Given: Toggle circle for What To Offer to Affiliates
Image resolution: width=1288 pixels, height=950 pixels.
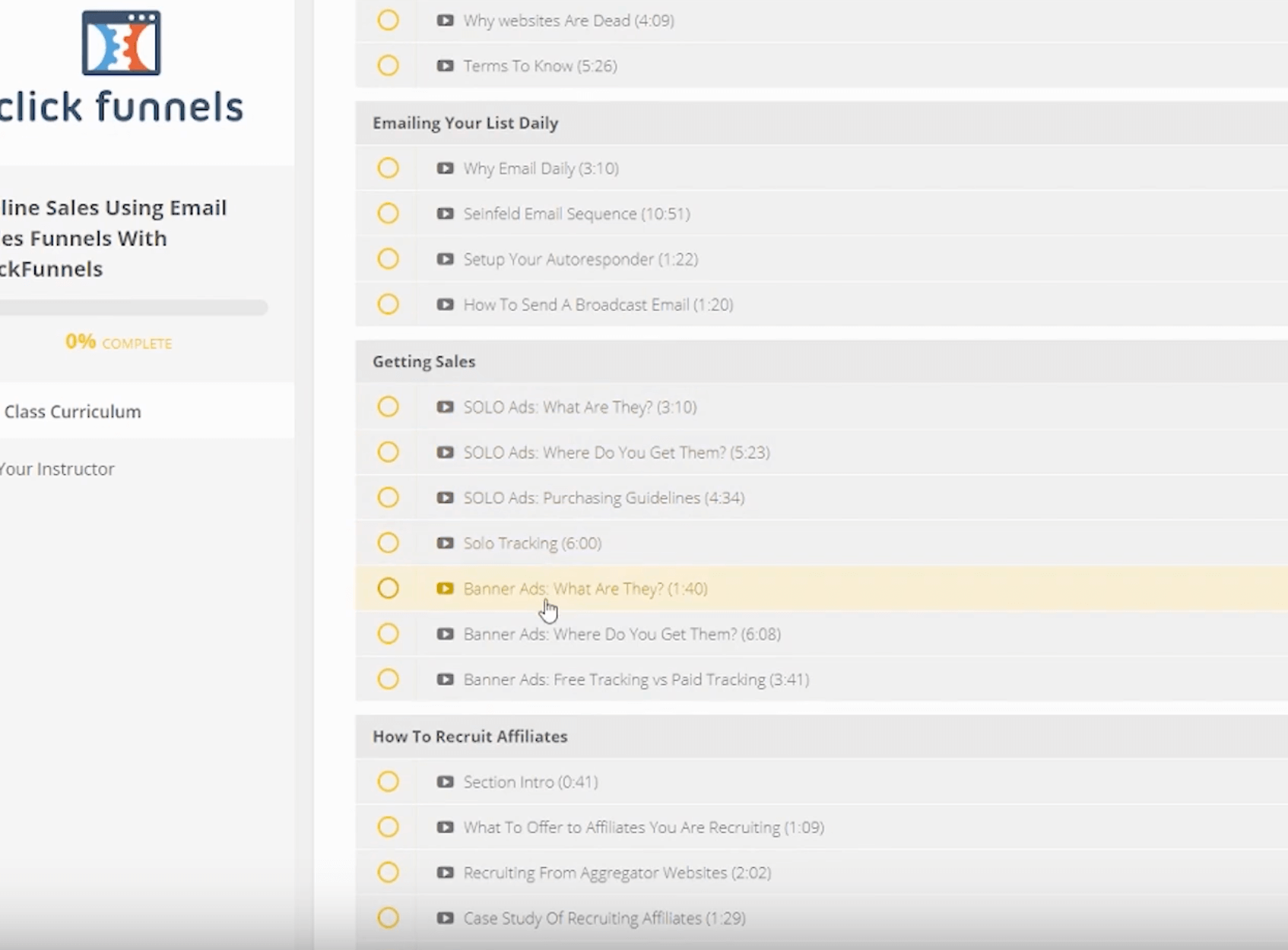Looking at the screenshot, I should pyautogui.click(x=388, y=827).
